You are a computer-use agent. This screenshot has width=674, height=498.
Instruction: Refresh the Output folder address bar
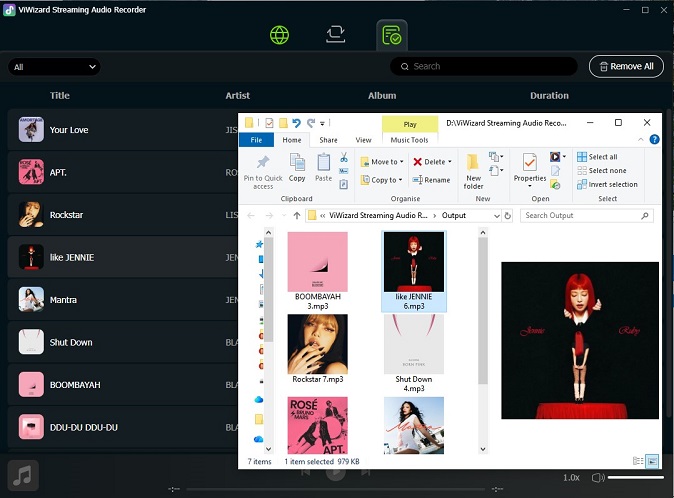pyautogui.click(x=508, y=216)
